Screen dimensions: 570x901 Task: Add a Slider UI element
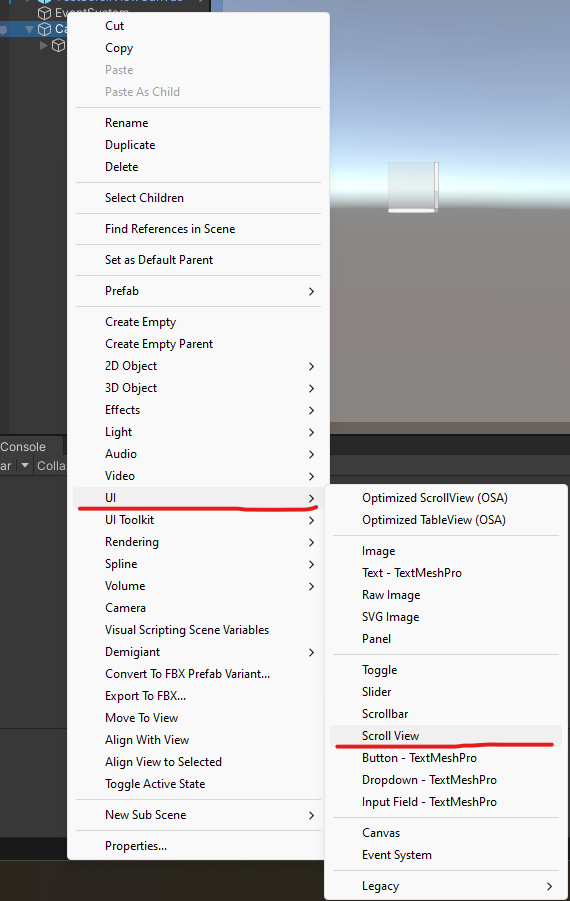(446, 692)
